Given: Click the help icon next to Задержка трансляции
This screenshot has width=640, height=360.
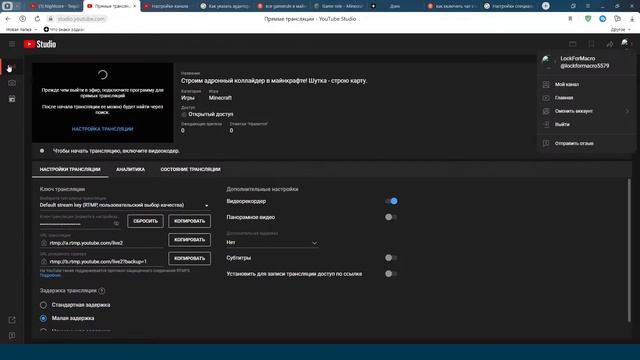Looking at the screenshot, I should pos(102,291).
